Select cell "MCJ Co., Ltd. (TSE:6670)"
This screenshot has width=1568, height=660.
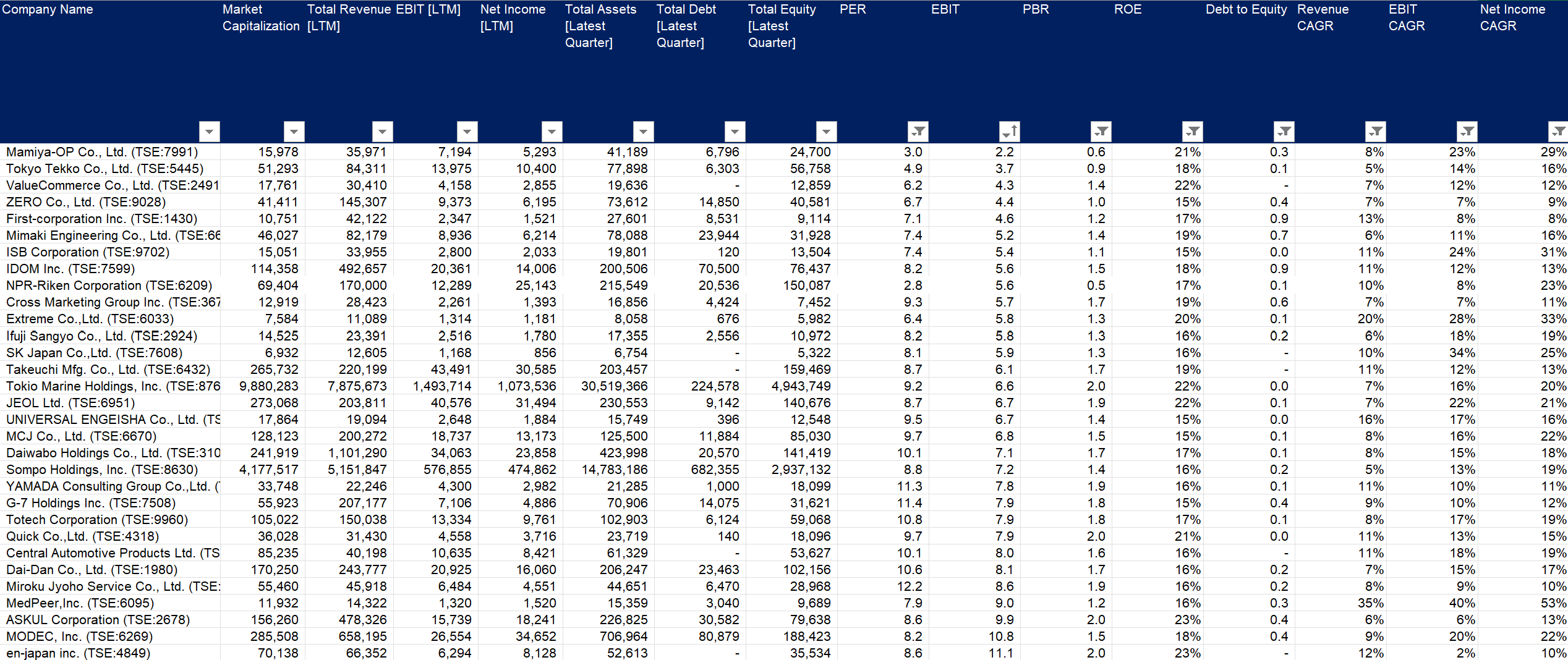(x=111, y=436)
